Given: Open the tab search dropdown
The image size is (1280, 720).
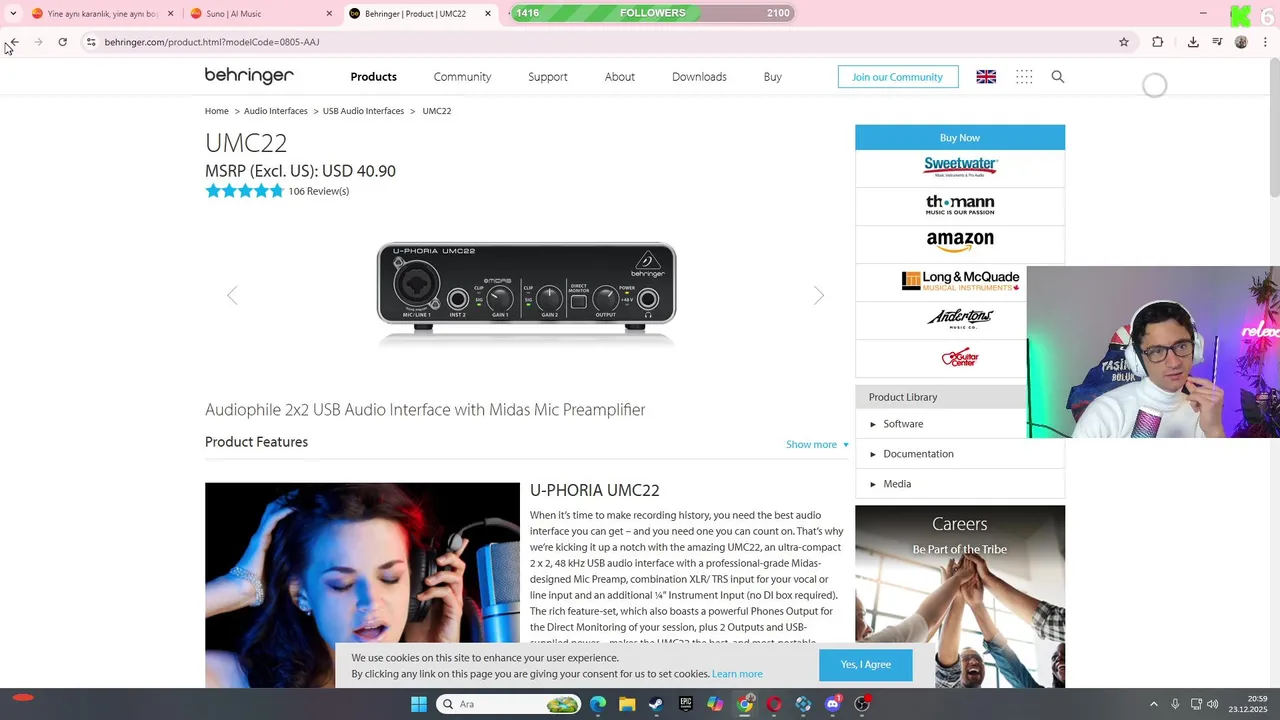Looking at the screenshot, I should point(13,13).
